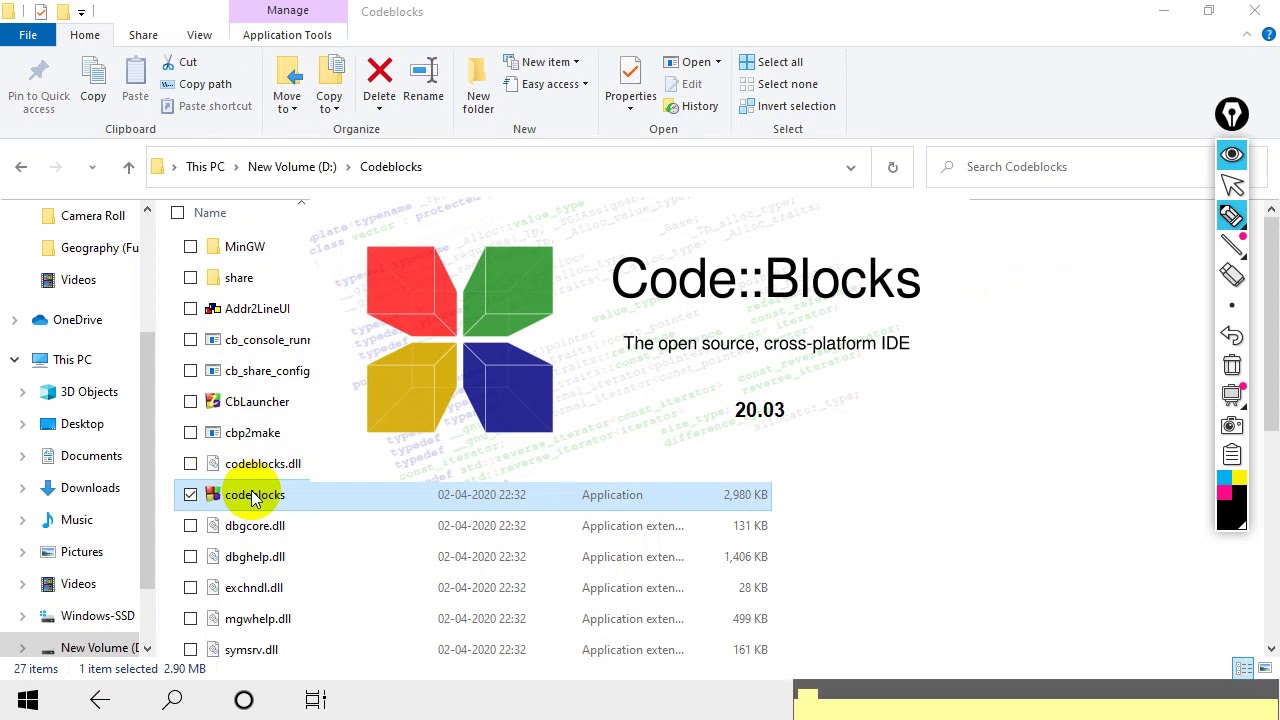This screenshot has width=1280, height=720.
Task: Toggle the select-all checkbox beside Name header
Action: [x=177, y=213]
